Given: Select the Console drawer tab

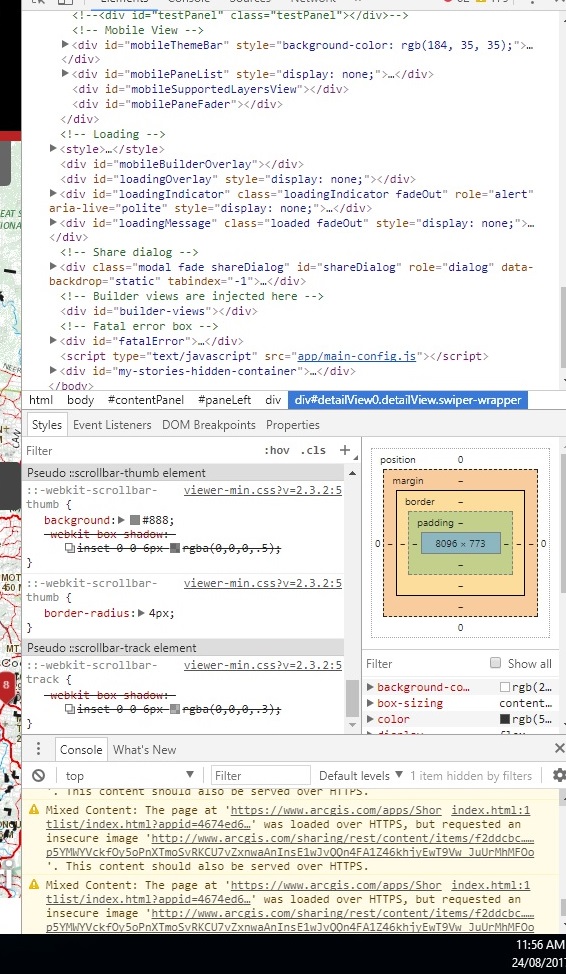Looking at the screenshot, I should click(x=81, y=749).
